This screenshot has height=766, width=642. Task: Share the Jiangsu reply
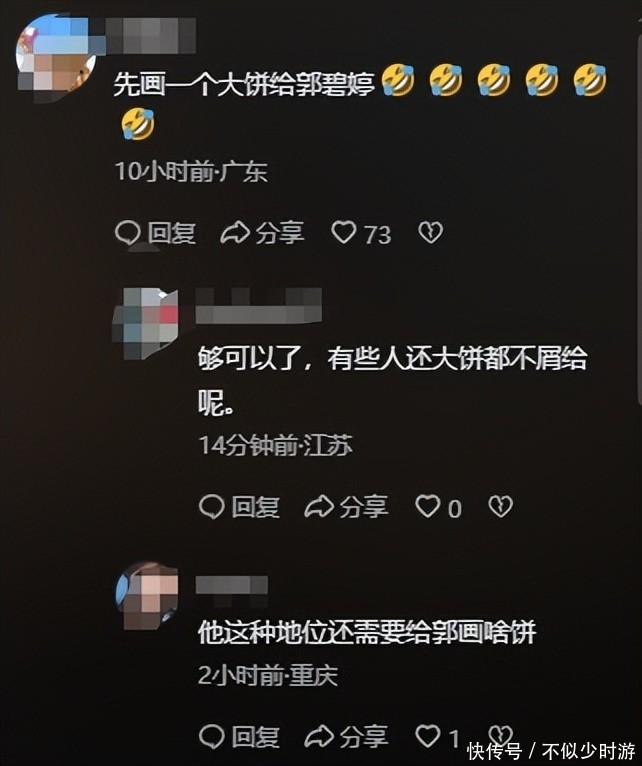346,507
